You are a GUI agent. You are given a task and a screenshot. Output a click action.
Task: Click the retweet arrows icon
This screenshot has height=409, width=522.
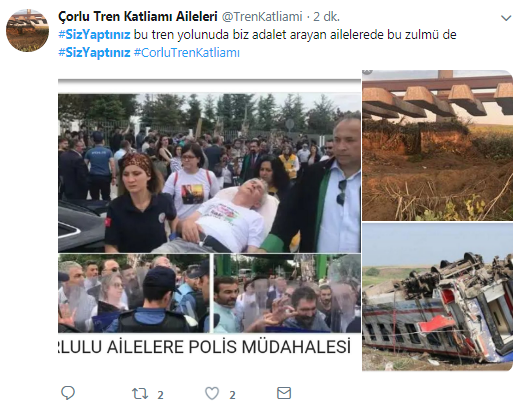[x=140, y=394]
